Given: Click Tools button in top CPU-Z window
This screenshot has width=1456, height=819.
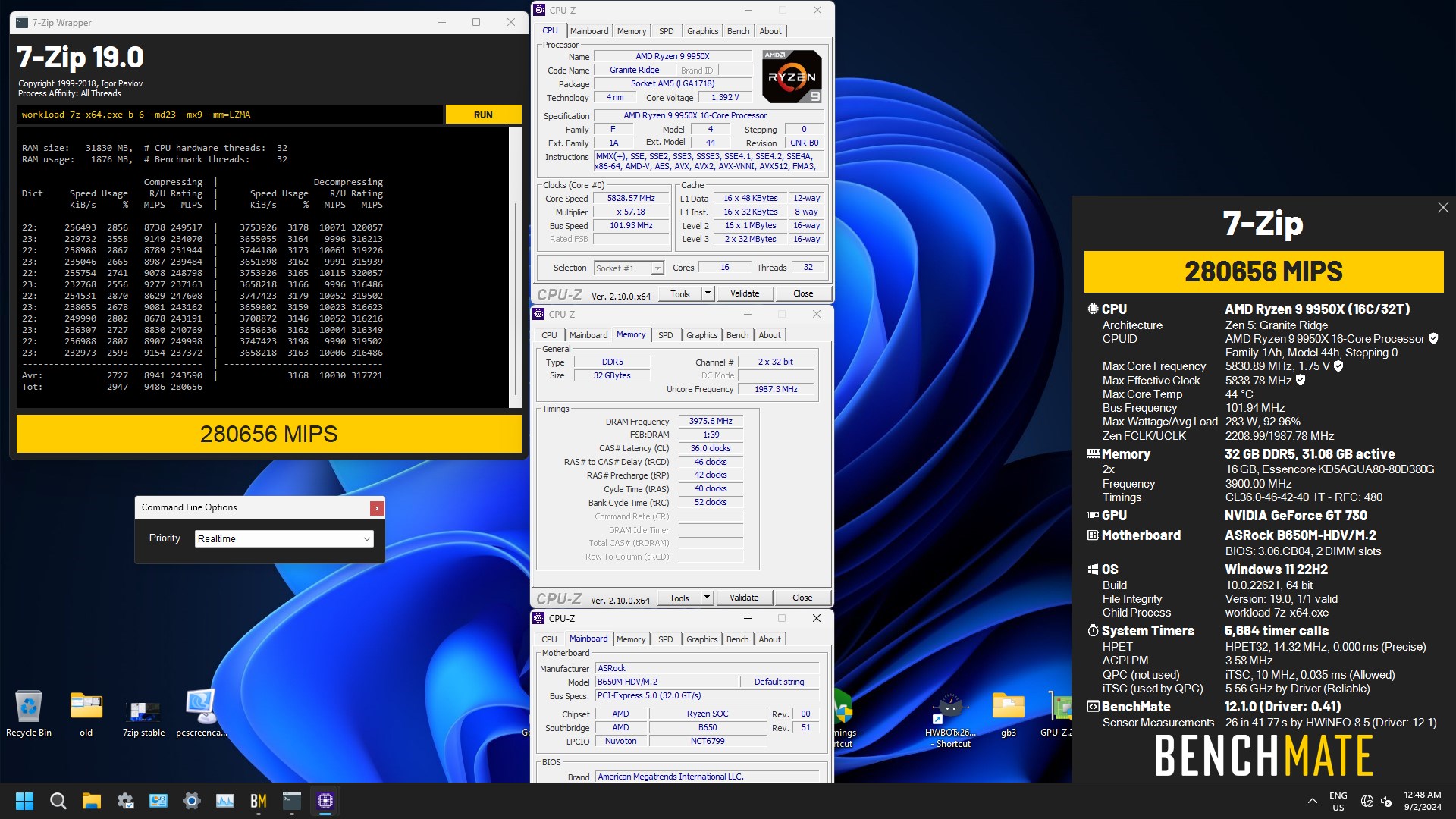Looking at the screenshot, I should pos(680,293).
